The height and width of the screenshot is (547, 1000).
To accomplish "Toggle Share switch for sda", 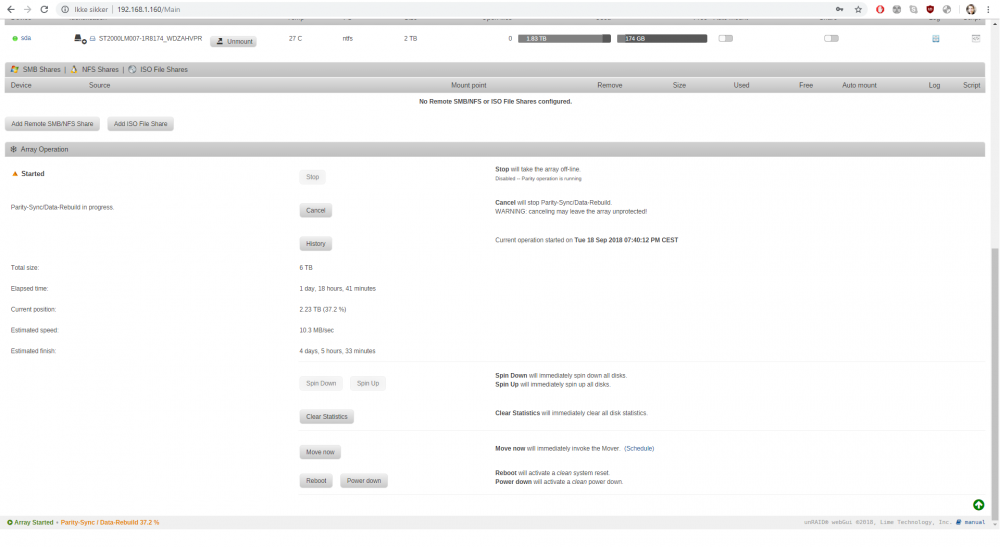I will pos(831,38).
